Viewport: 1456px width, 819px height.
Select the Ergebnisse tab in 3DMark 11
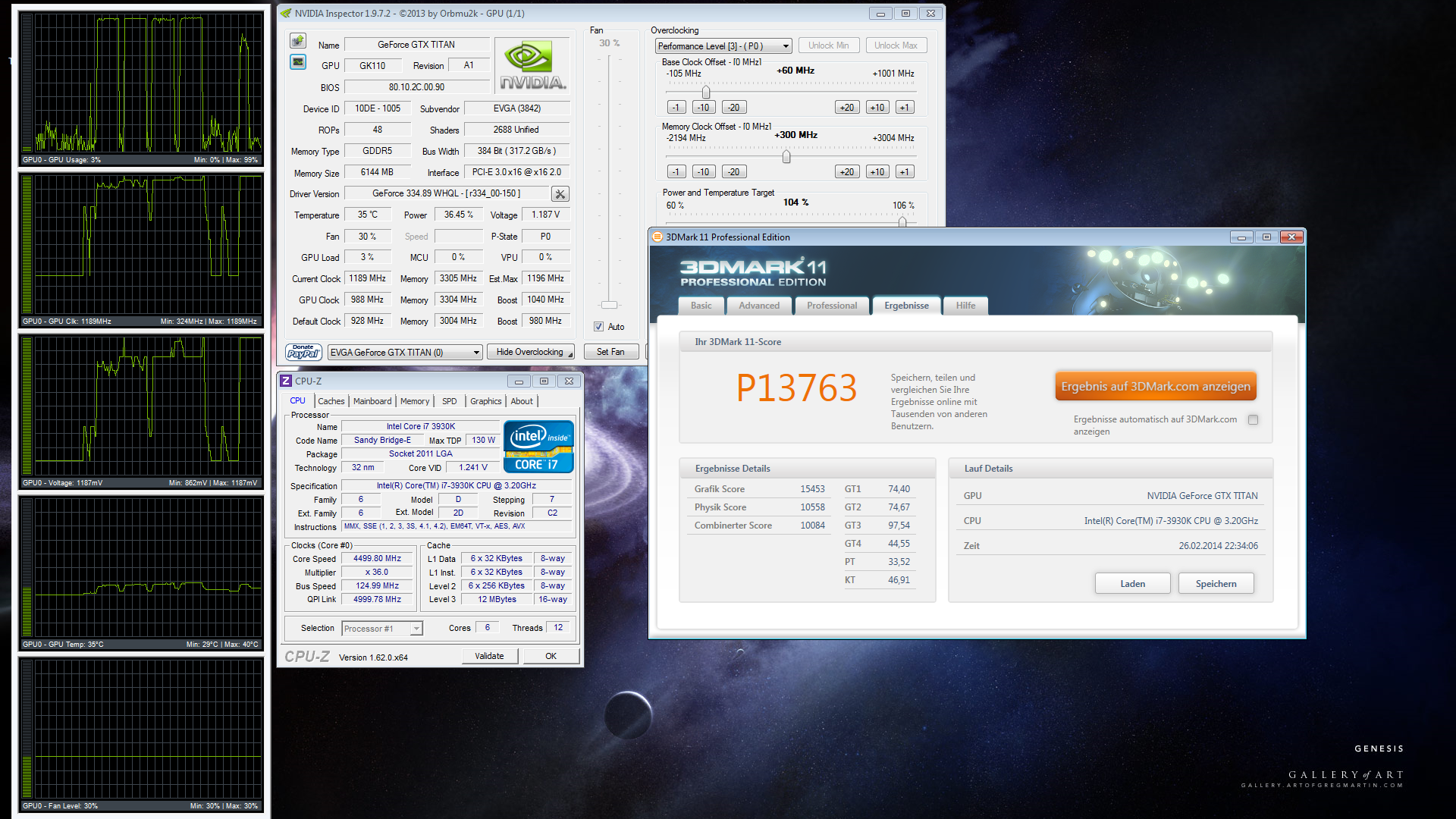pyautogui.click(x=906, y=306)
